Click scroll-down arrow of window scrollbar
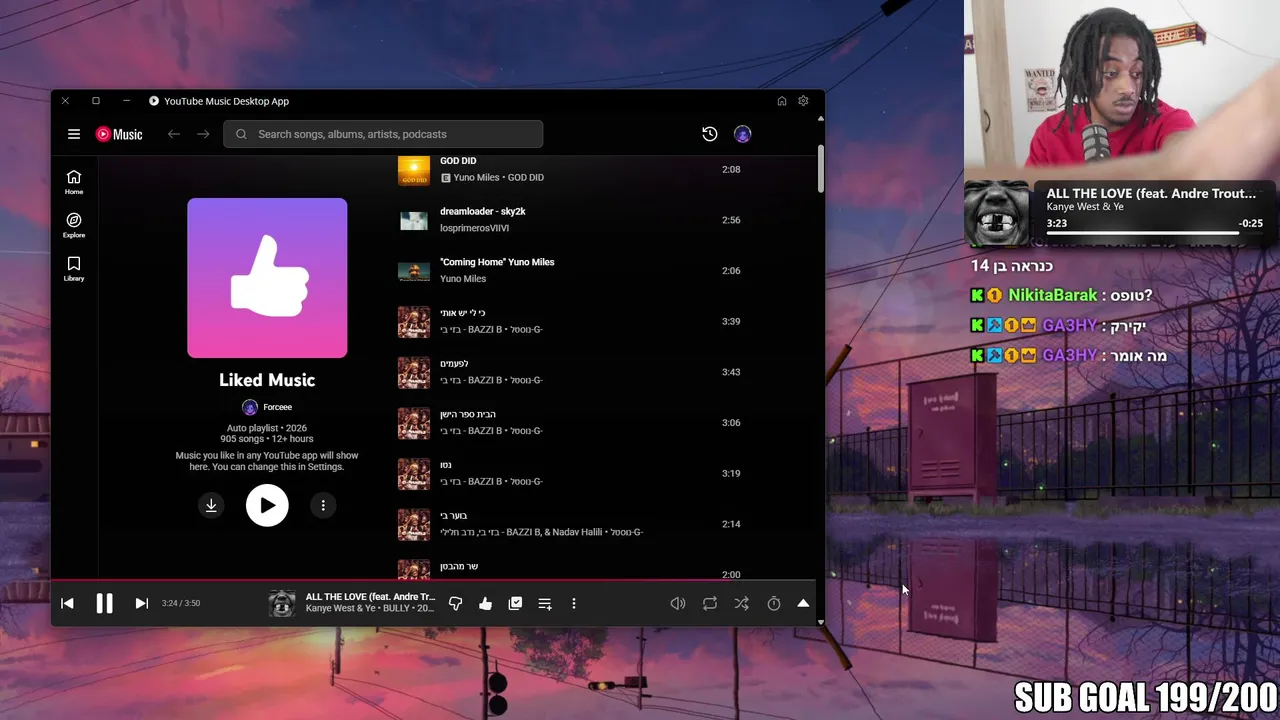The height and width of the screenshot is (720, 1280). 820,621
